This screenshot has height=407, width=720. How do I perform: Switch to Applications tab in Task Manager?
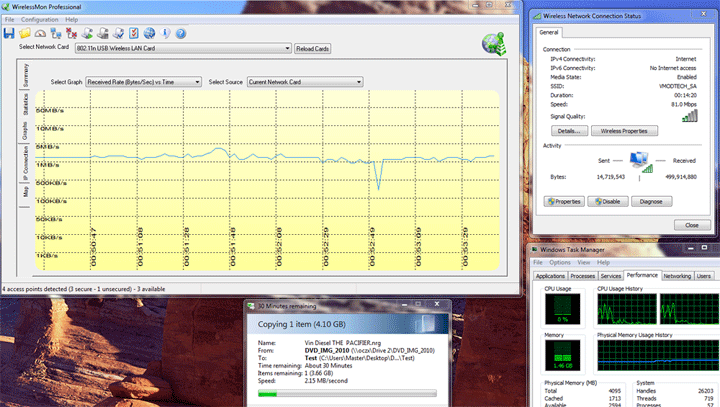click(x=550, y=276)
